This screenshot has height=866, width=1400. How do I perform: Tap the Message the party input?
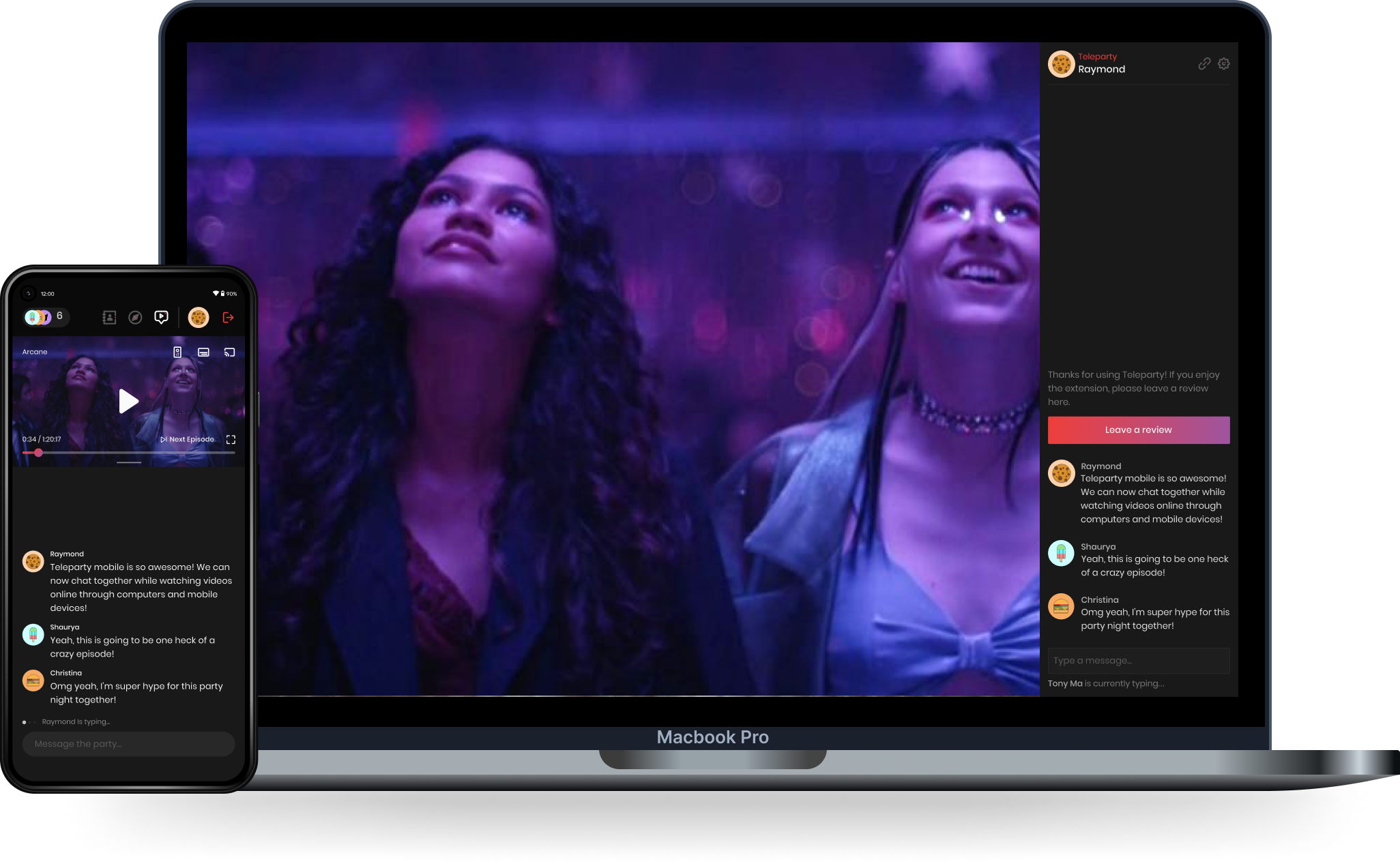click(128, 744)
